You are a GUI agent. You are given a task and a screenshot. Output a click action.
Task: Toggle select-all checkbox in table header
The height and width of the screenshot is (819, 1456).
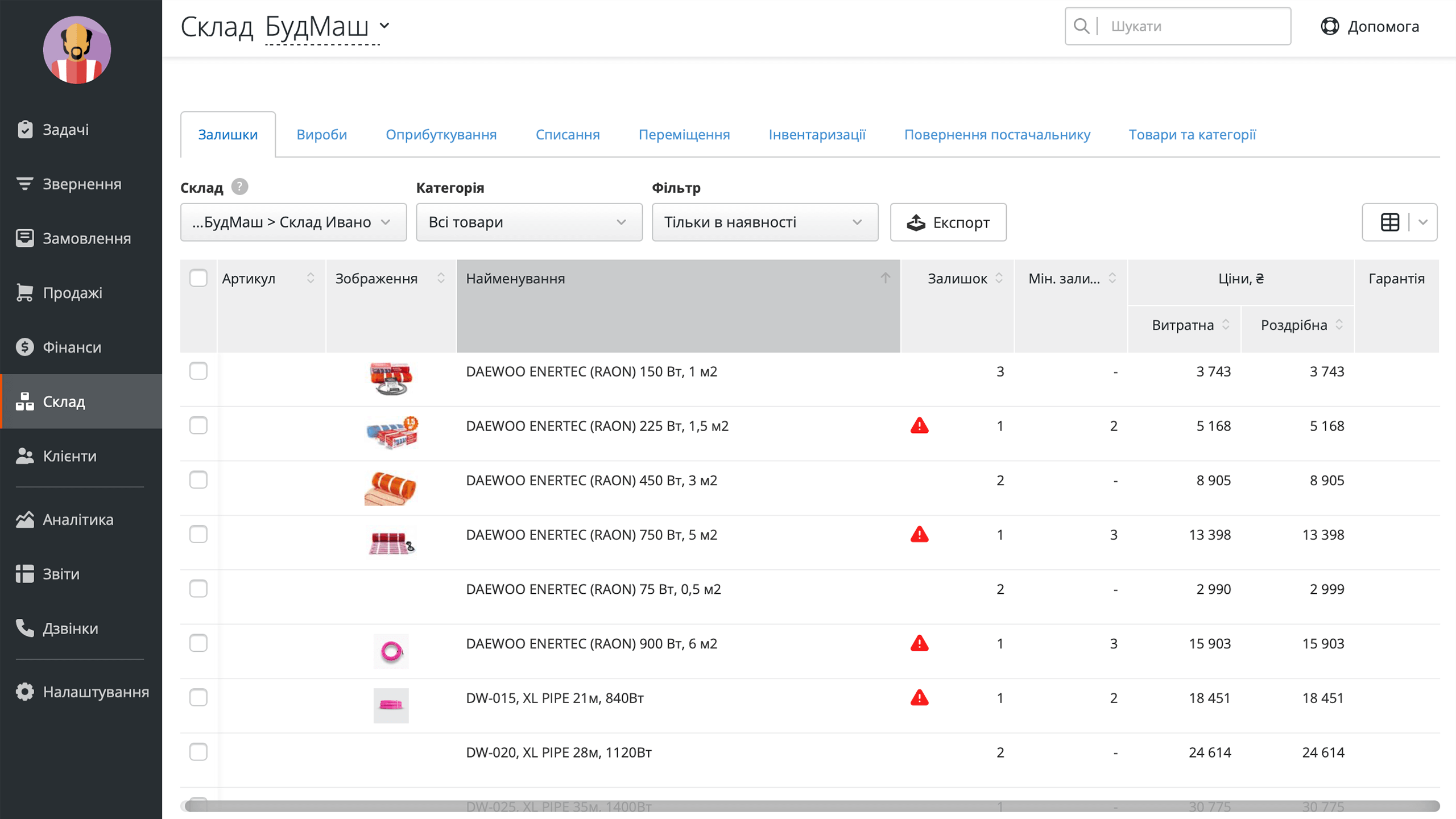pos(198,278)
